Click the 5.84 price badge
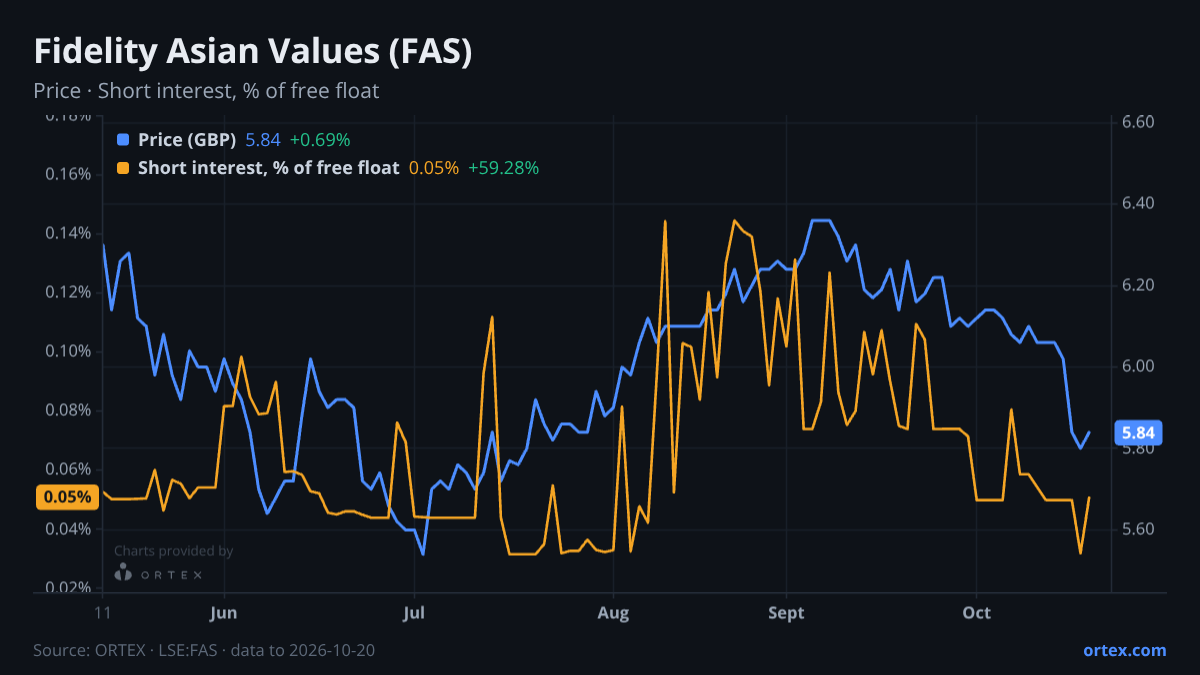The width and height of the screenshot is (1200, 675). [x=1139, y=433]
